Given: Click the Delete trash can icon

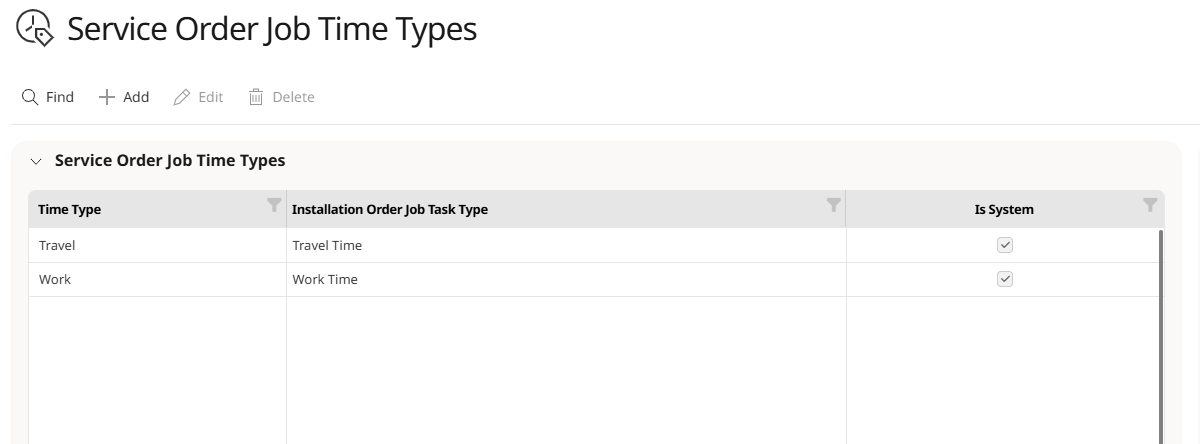Looking at the screenshot, I should pyautogui.click(x=256, y=97).
